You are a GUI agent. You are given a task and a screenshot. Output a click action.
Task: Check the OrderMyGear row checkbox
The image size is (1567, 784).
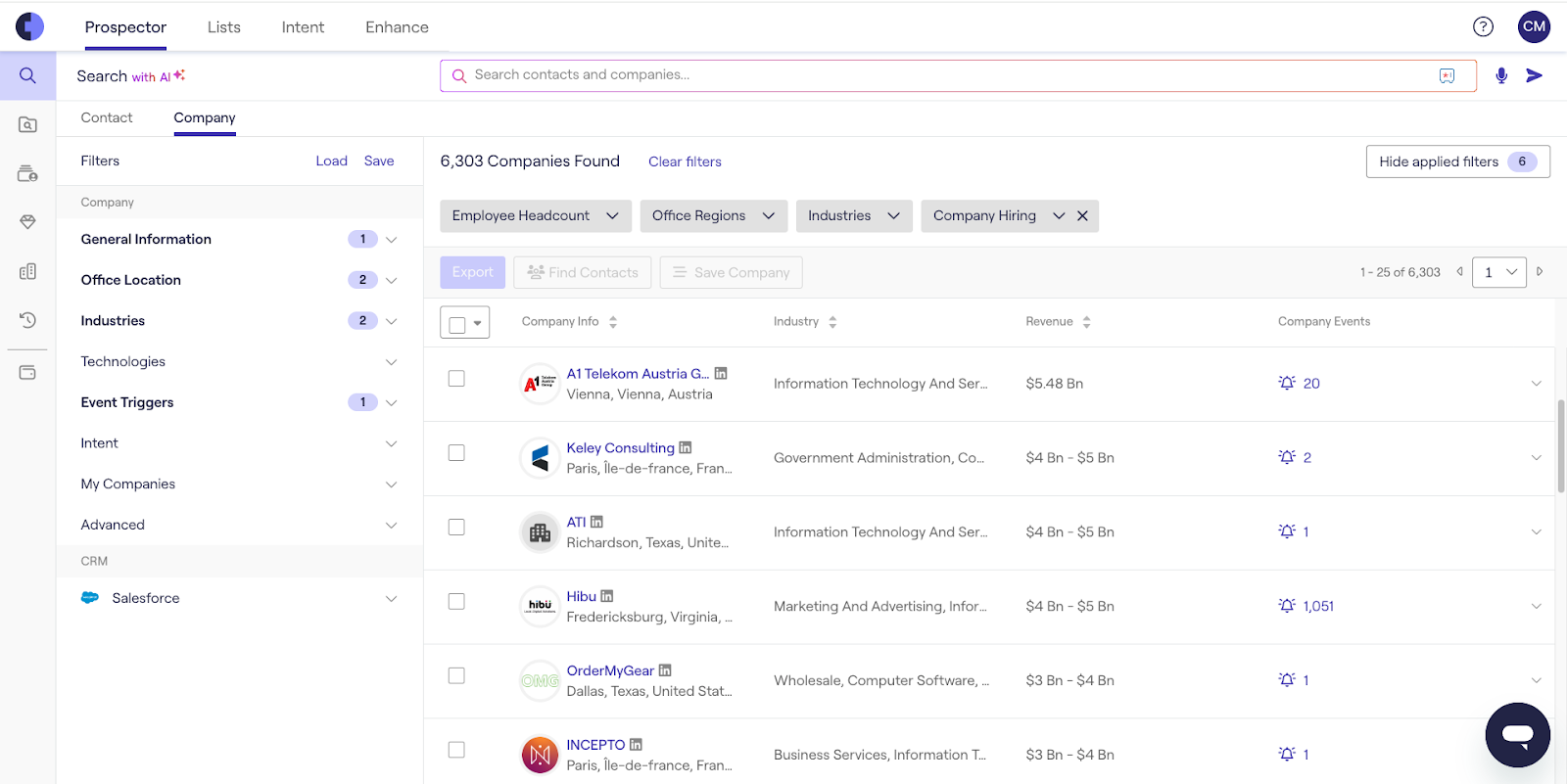click(456, 675)
